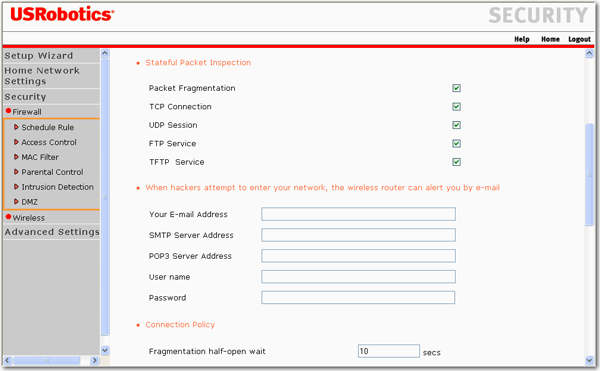Viewport: 600px width, 371px height.
Task: Click the Connection Policy heading
Action: tap(180, 325)
